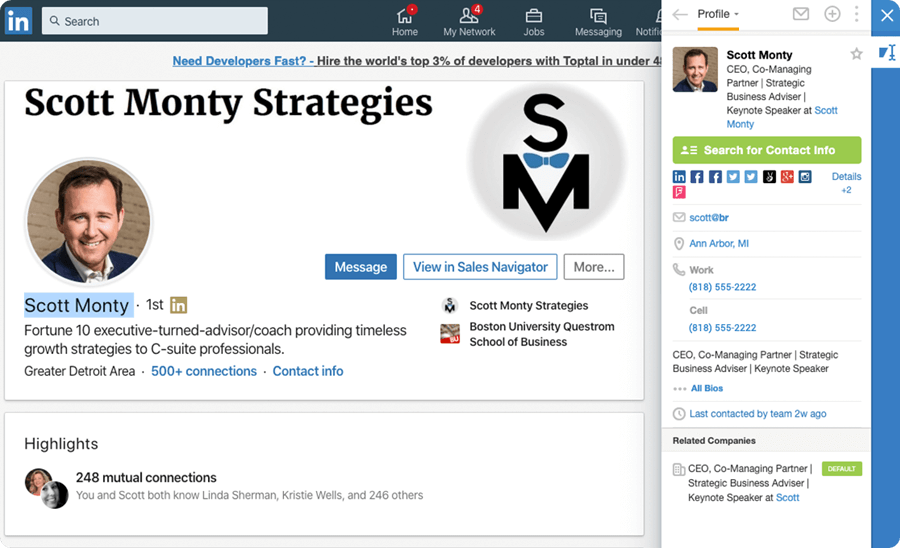Click the sidebar Scott Monty photo thumbnail
The height and width of the screenshot is (548, 900).
tap(695, 69)
